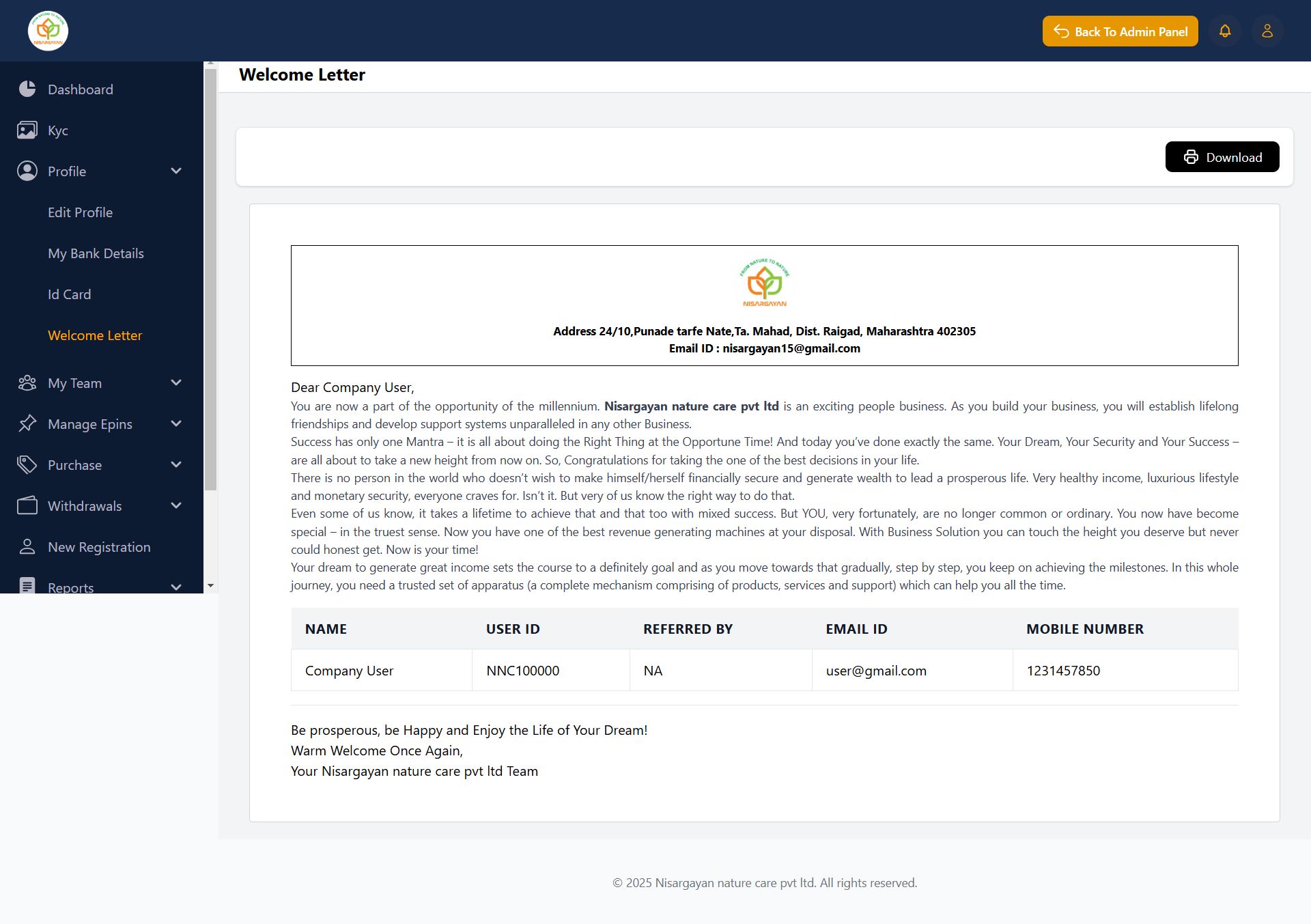Collapse the Profile submenu chevron
1311x924 pixels.
coord(176,171)
